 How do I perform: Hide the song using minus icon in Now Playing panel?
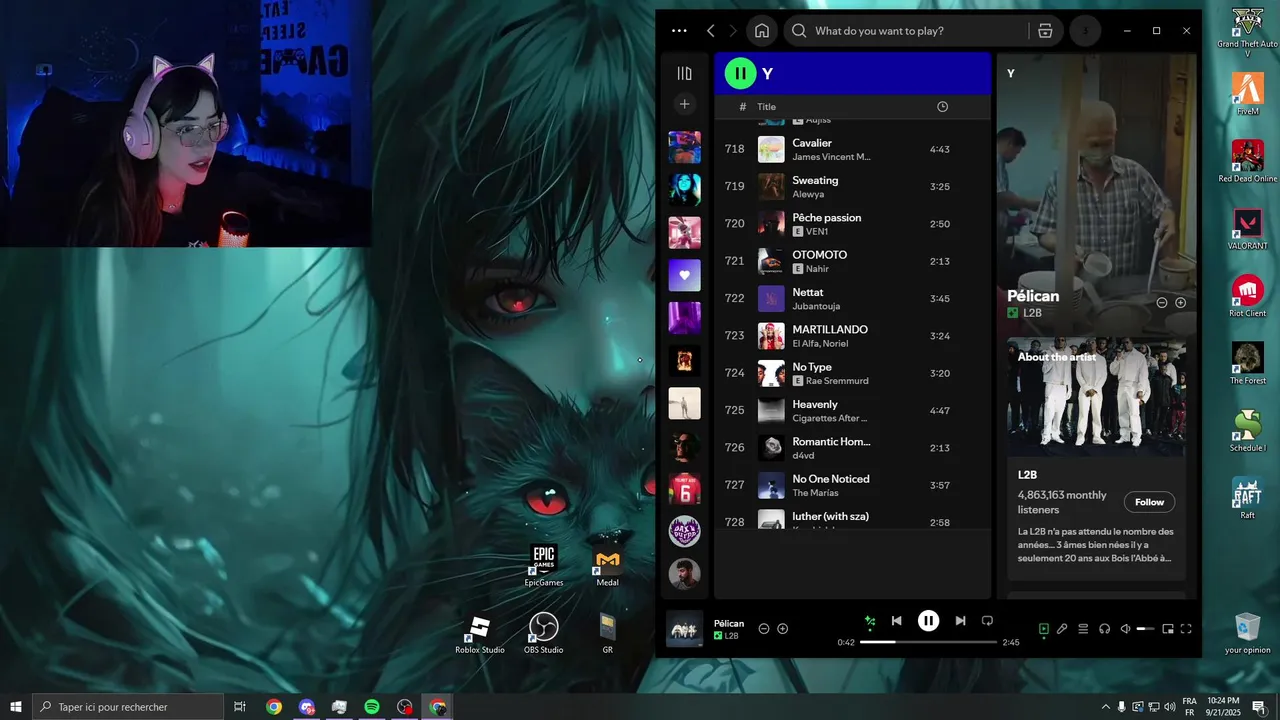click(1162, 302)
